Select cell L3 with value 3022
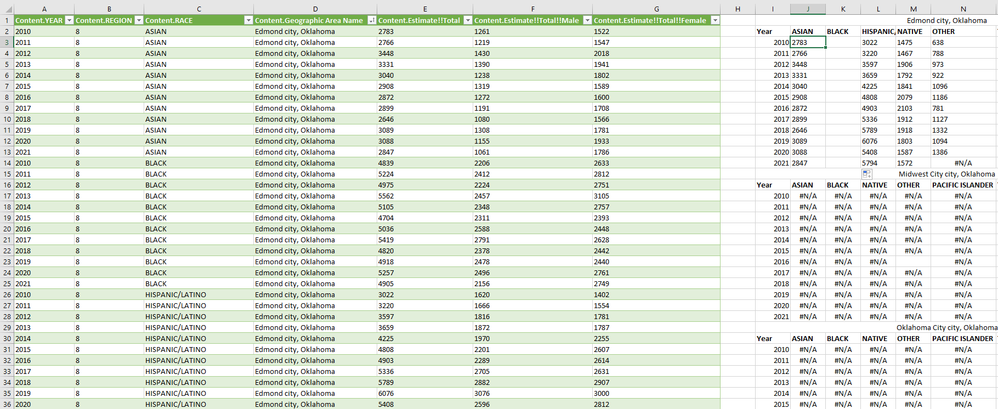Image resolution: width=998 pixels, height=409 pixels. [x=878, y=43]
